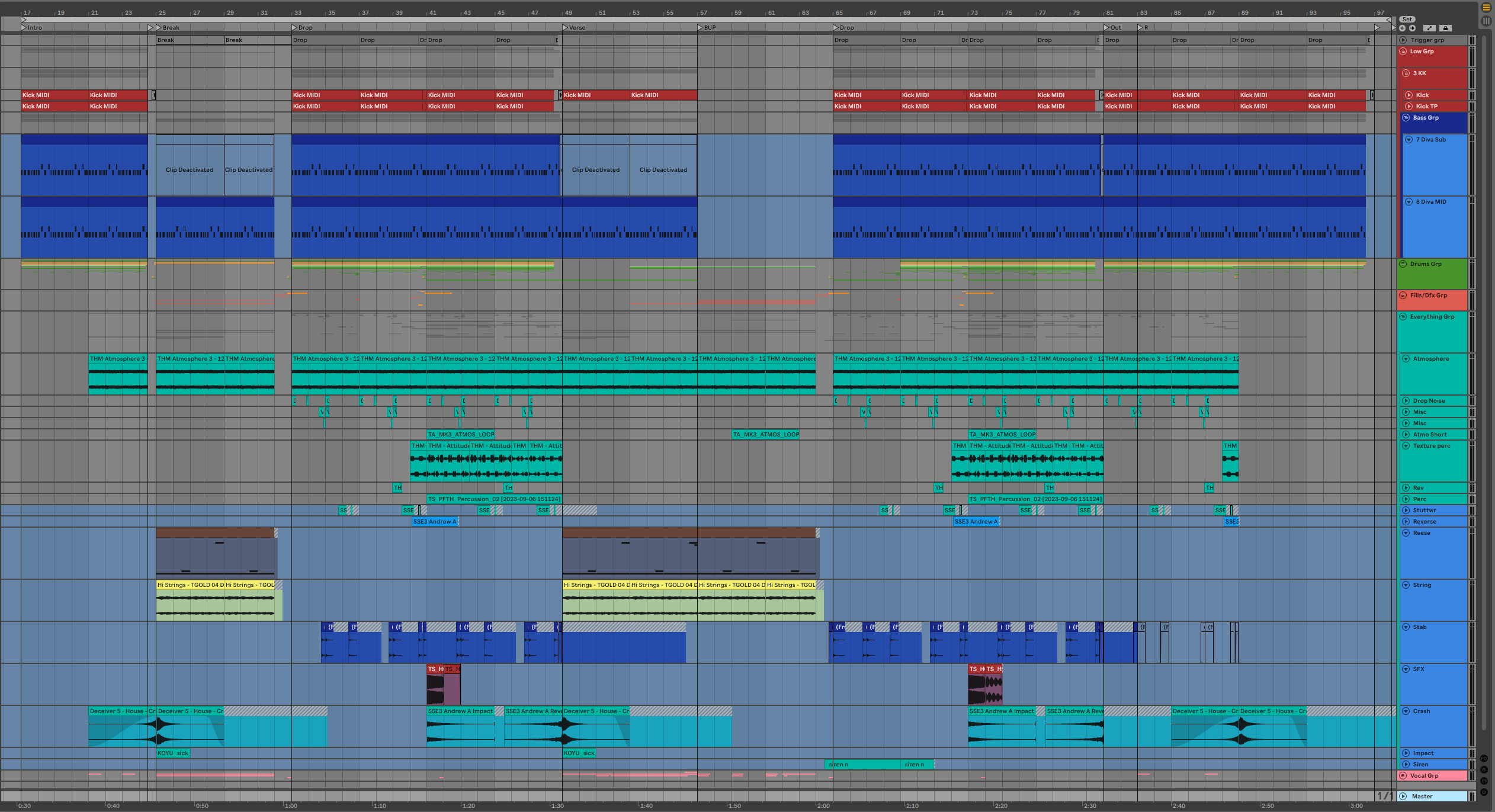Select the Verse locator
The height and width of the screenshot is (812, 1495).
574,28
